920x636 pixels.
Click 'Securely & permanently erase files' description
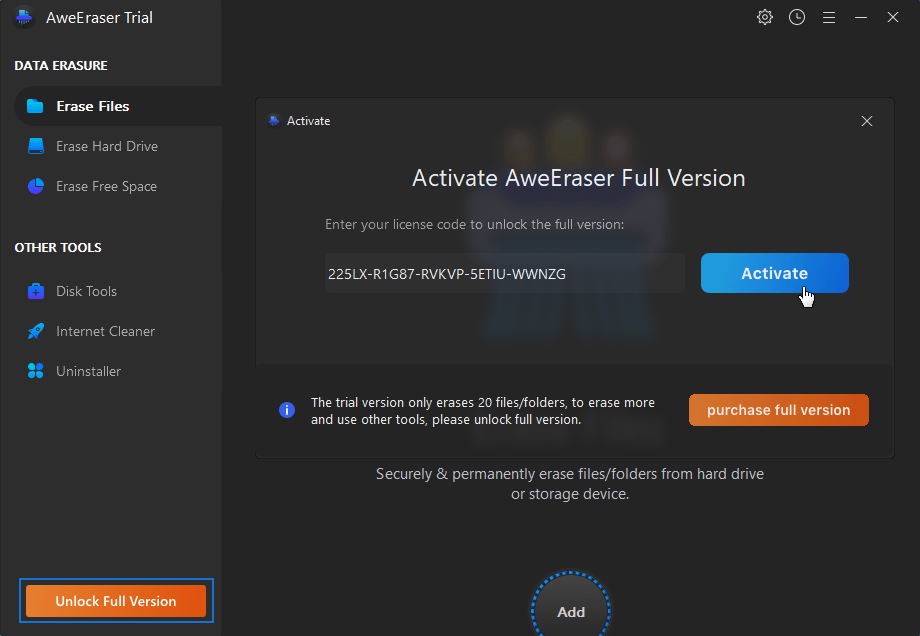click(570, 483)
